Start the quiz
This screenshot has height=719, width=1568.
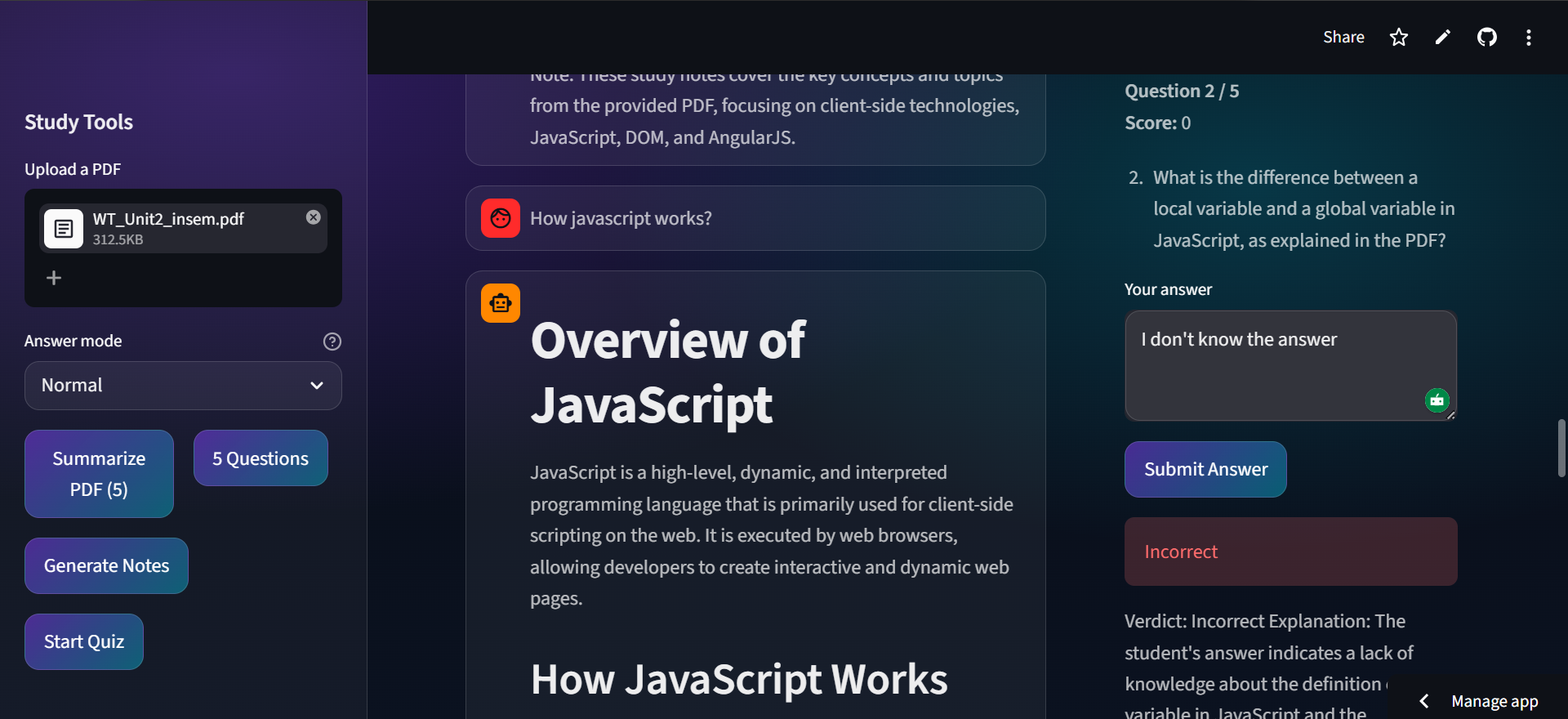point(84,642)
